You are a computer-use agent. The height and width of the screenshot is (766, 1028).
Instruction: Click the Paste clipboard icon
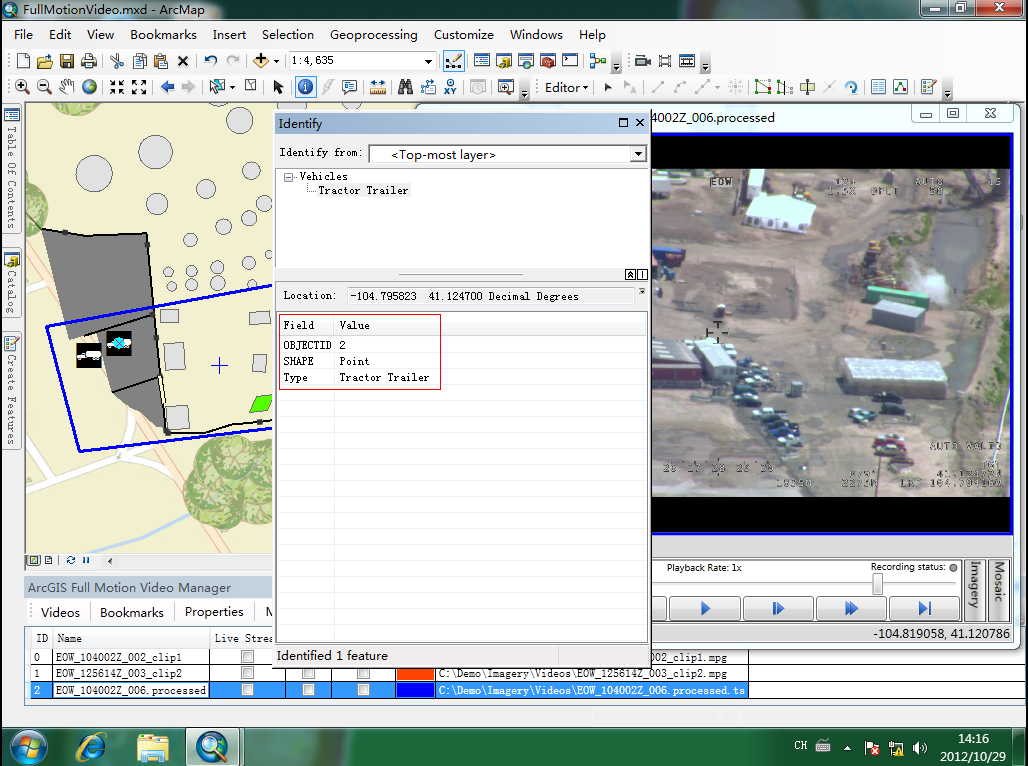tap(161, 61)
